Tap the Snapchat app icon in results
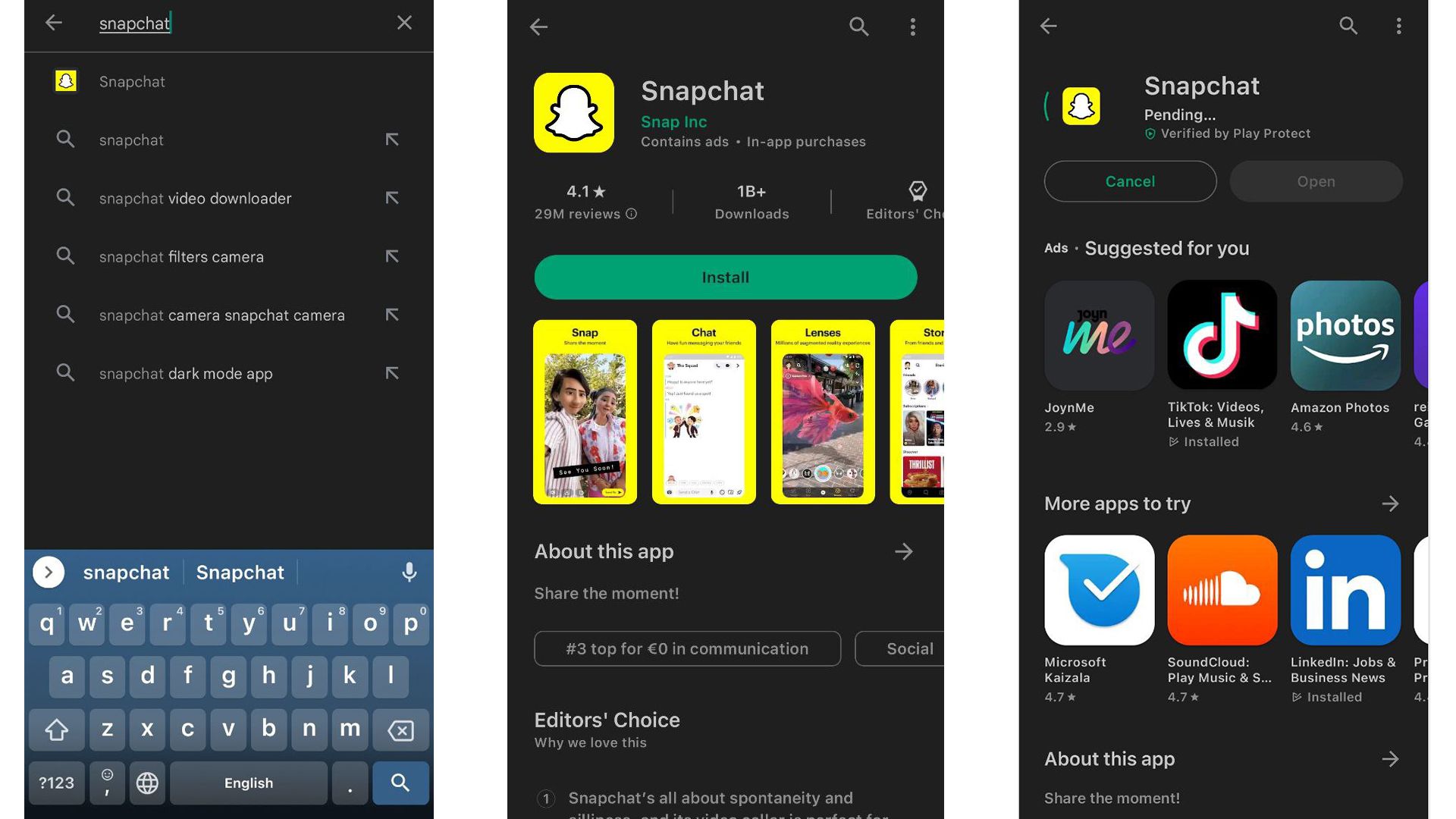The width and height of the screenshot is (1456, 819). click(x=66, y=80)
